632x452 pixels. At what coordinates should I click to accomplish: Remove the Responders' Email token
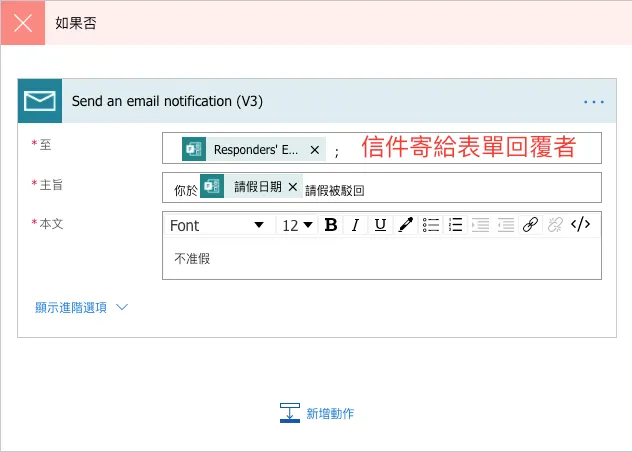315,150
